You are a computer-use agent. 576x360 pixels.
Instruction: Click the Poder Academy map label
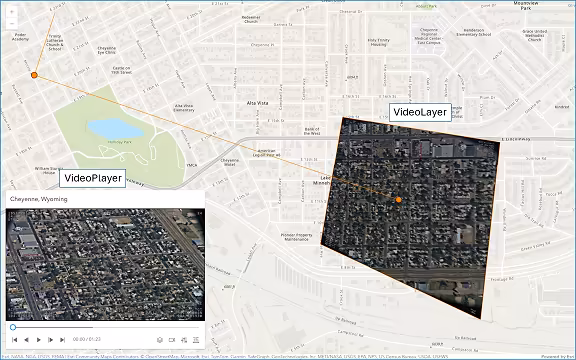point(20,37)
